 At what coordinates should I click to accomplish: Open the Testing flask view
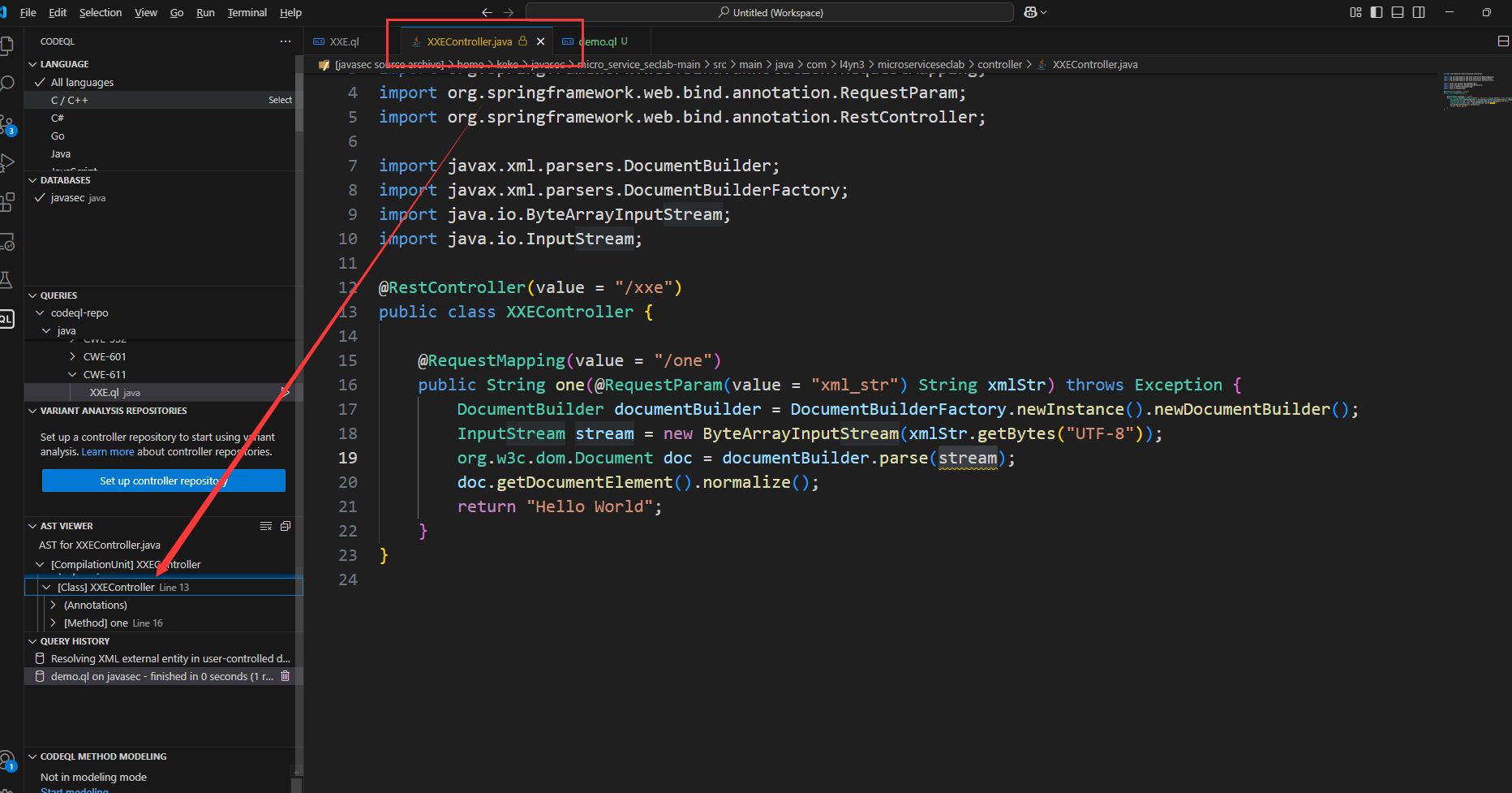(x=6, y=280)
